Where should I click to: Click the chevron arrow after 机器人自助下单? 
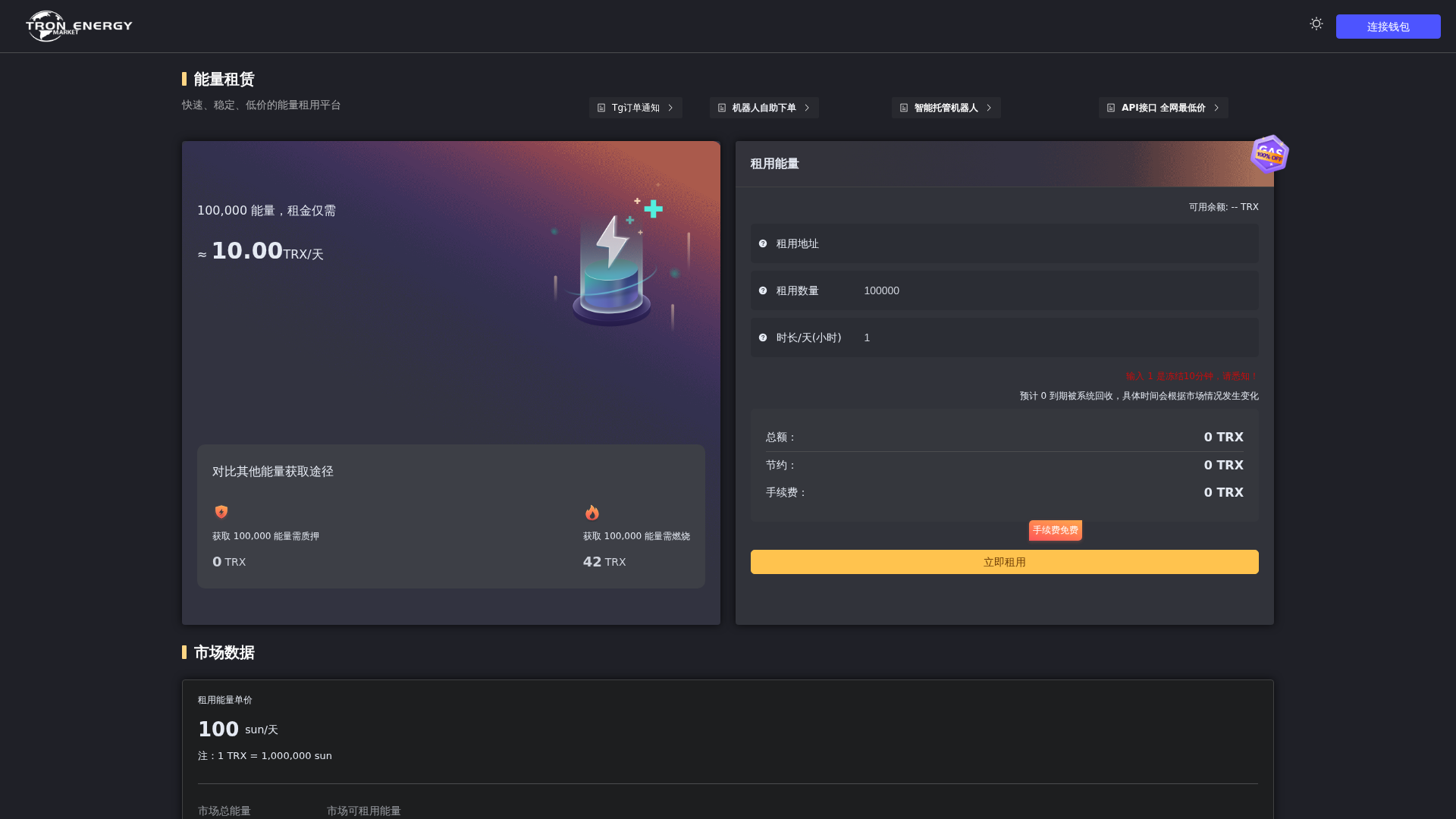(807, 108)
